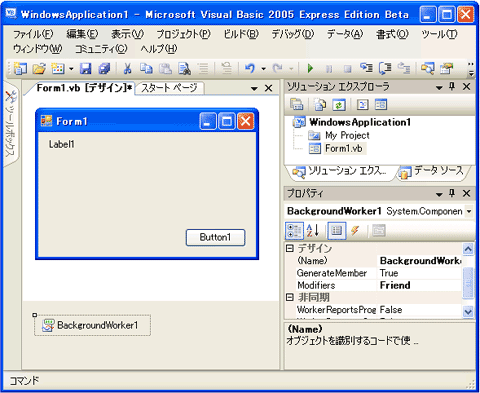Open the プロジェクト(P) menu
This screenshot has height=393, width=480.
click(184, 34)
